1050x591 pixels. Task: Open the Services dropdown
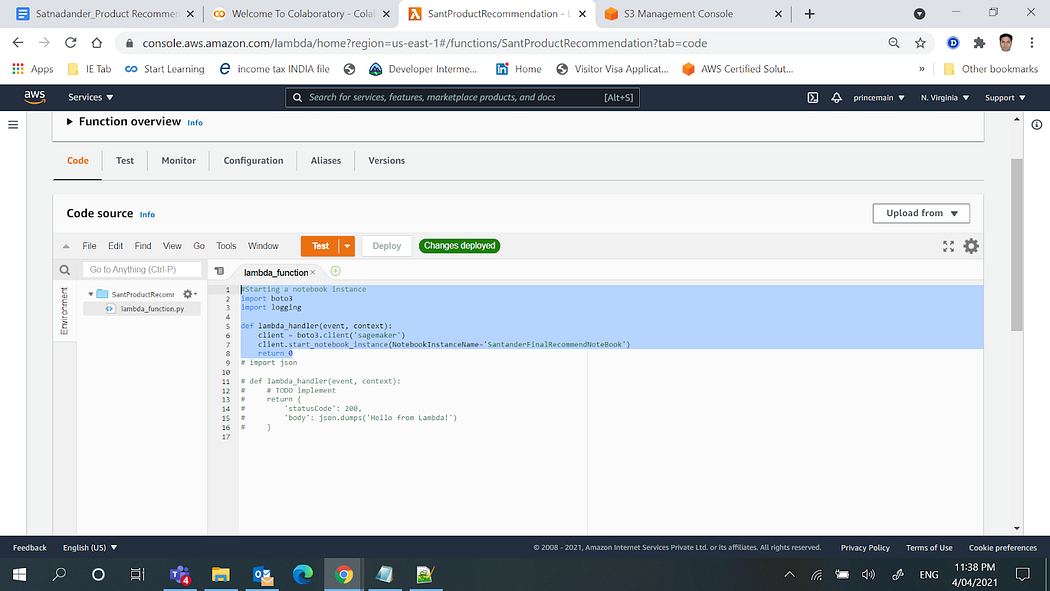[x=90, y=98]
